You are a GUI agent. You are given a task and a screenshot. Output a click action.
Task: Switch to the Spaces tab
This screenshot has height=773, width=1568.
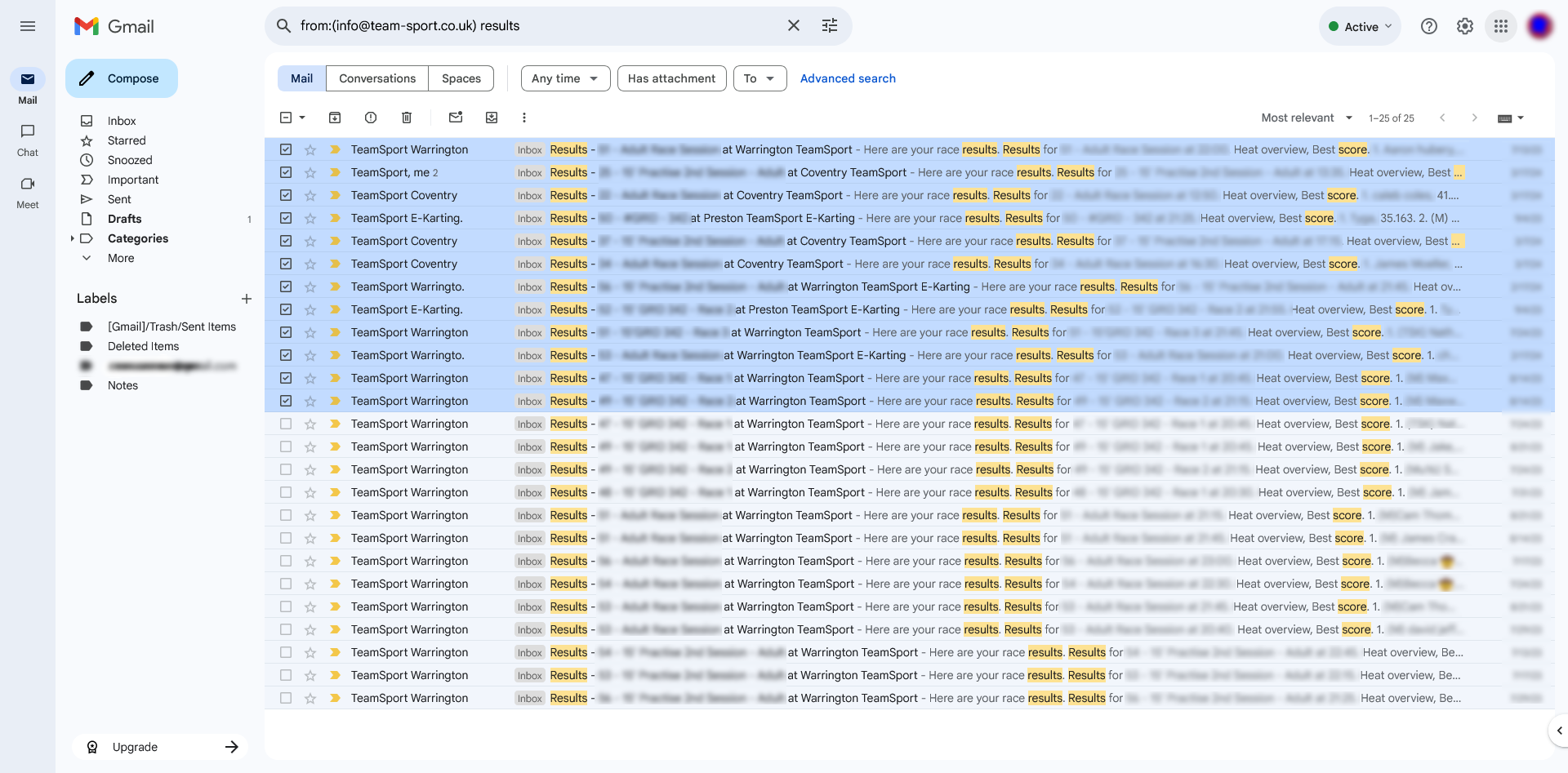coord(461,78)
